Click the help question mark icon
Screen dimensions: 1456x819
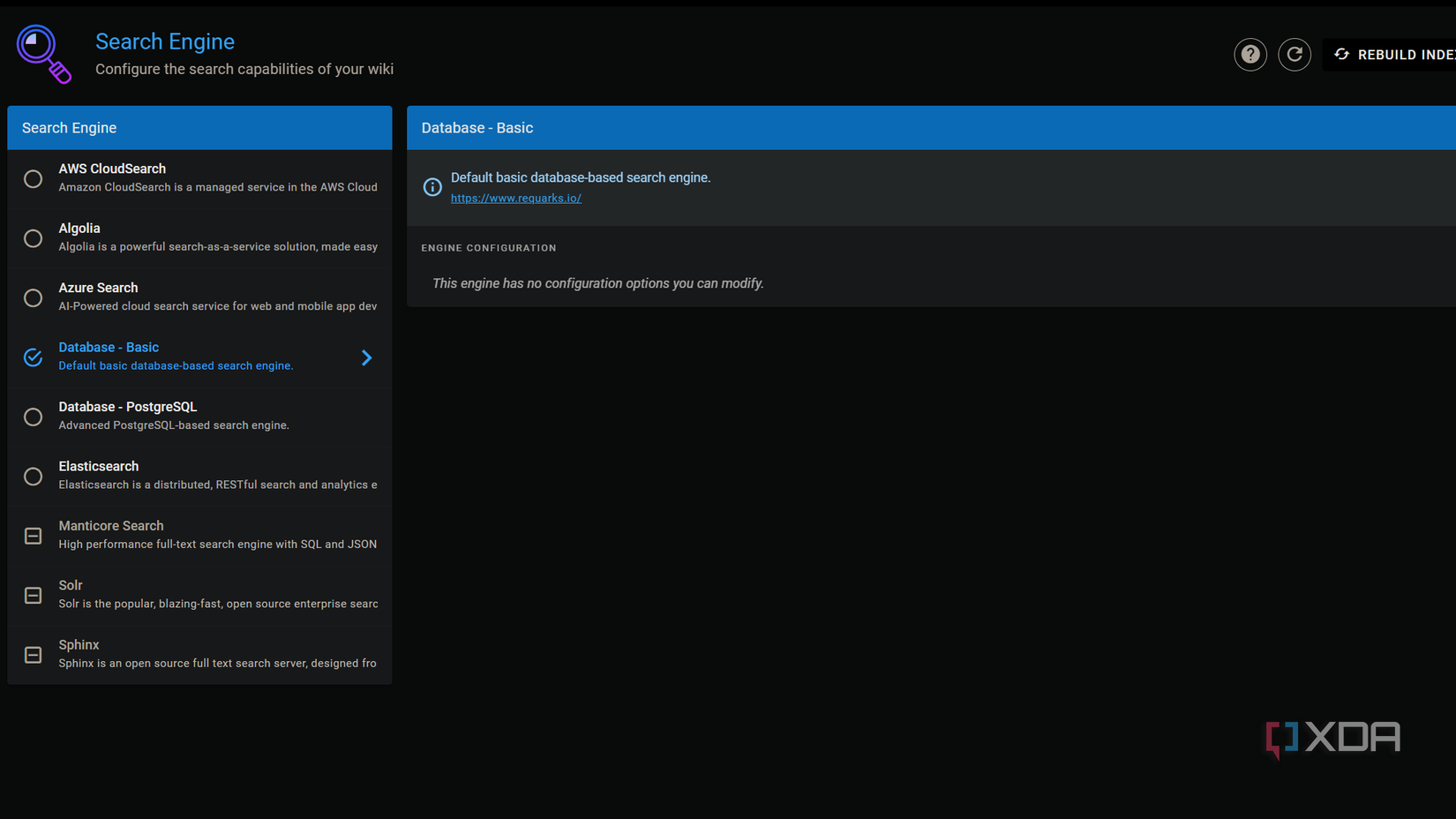tap(1250, 54)
